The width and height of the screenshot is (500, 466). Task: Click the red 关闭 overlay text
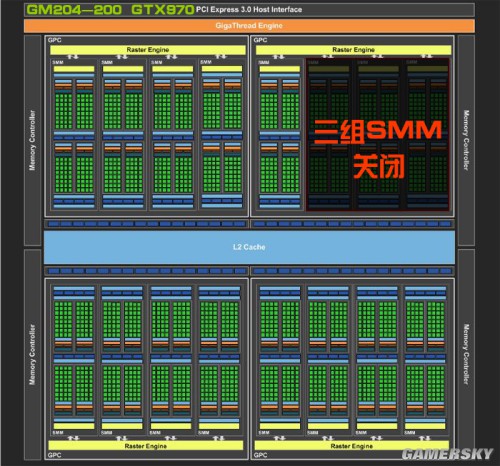[x=379, y=166]
